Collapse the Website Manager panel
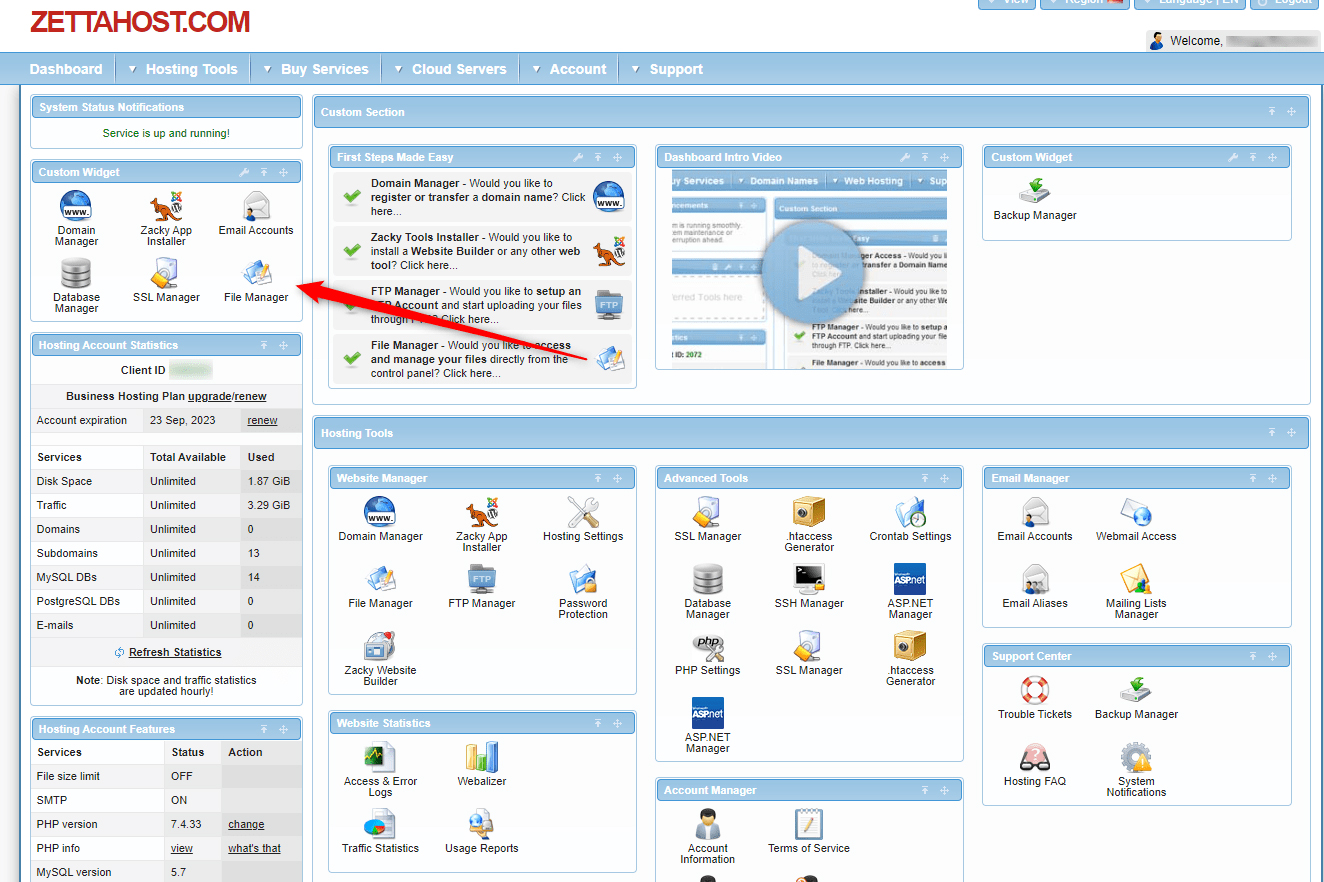The image size is (1324, 882). pos(598,479)
